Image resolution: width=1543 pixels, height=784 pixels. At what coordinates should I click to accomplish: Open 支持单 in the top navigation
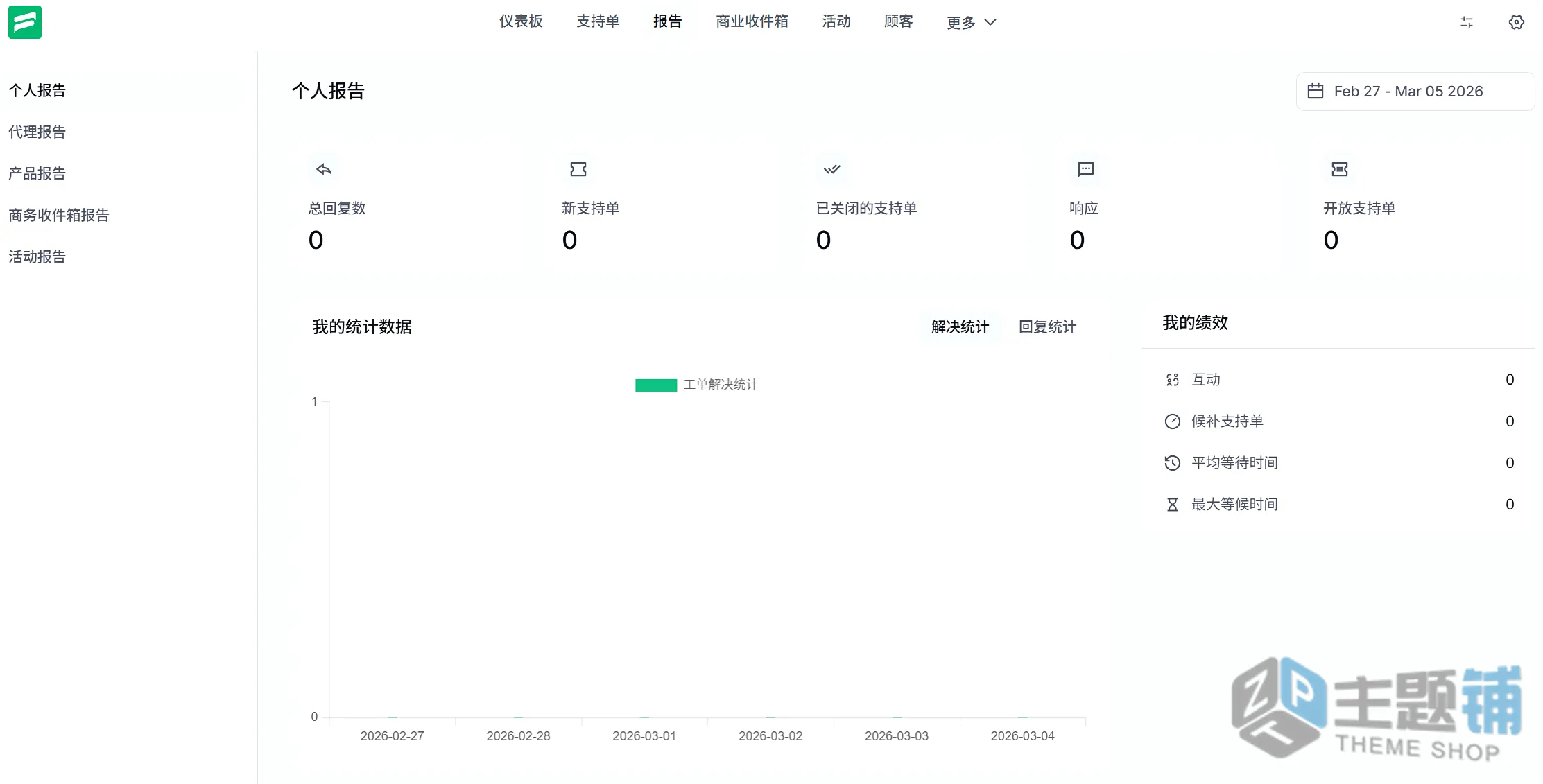pyautogui.click(x=598, y=21)
